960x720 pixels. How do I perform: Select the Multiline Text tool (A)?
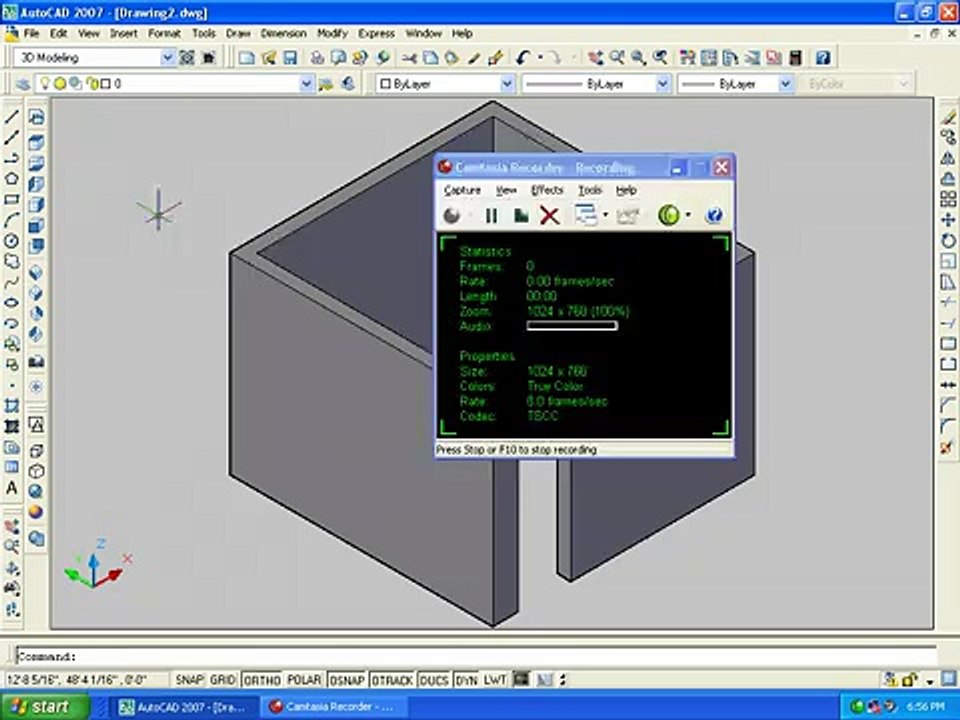point(11,489)
